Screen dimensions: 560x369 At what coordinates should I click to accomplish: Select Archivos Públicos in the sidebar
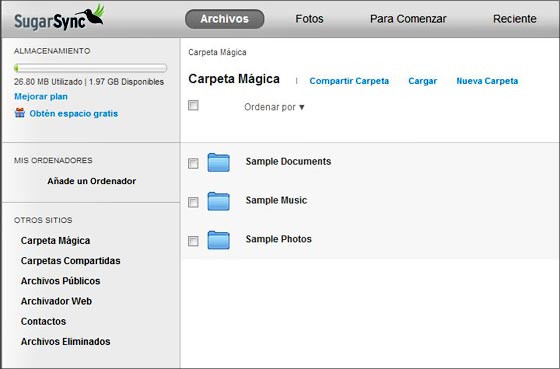pyautogui.click(x=60, y=281)
